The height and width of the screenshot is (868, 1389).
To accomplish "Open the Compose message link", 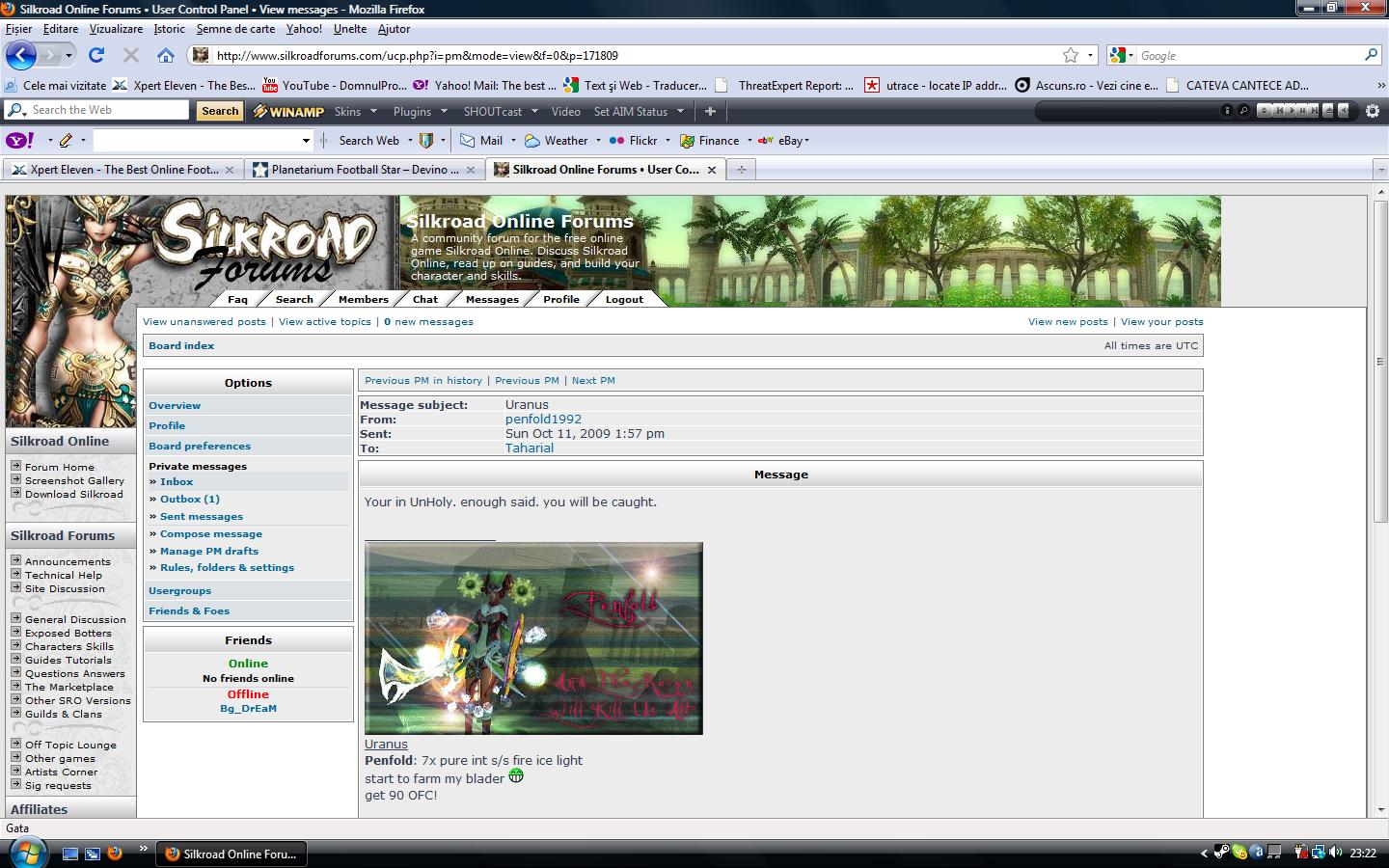I will (210, 533).
